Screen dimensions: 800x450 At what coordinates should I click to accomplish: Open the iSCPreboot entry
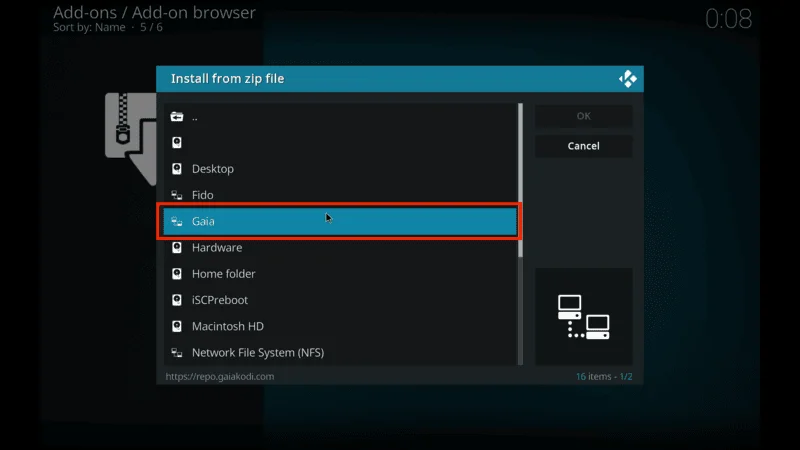[x=340, y=300]
